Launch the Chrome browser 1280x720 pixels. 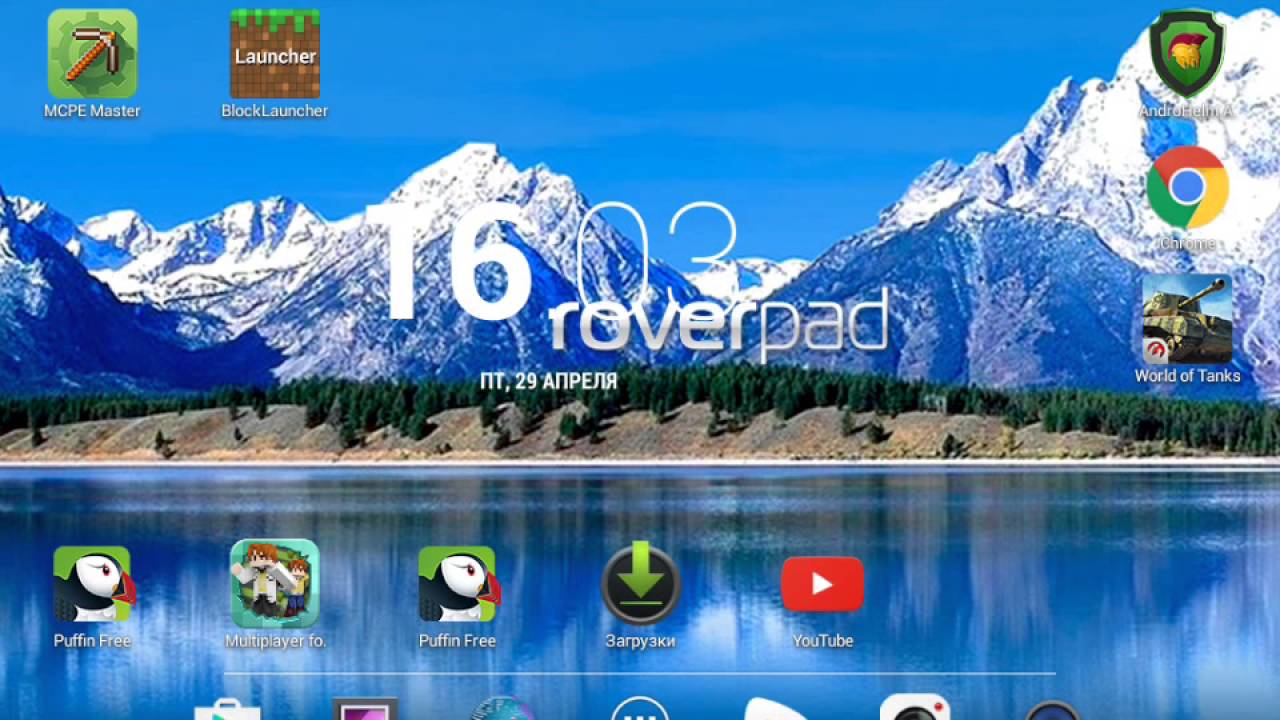1187,187
